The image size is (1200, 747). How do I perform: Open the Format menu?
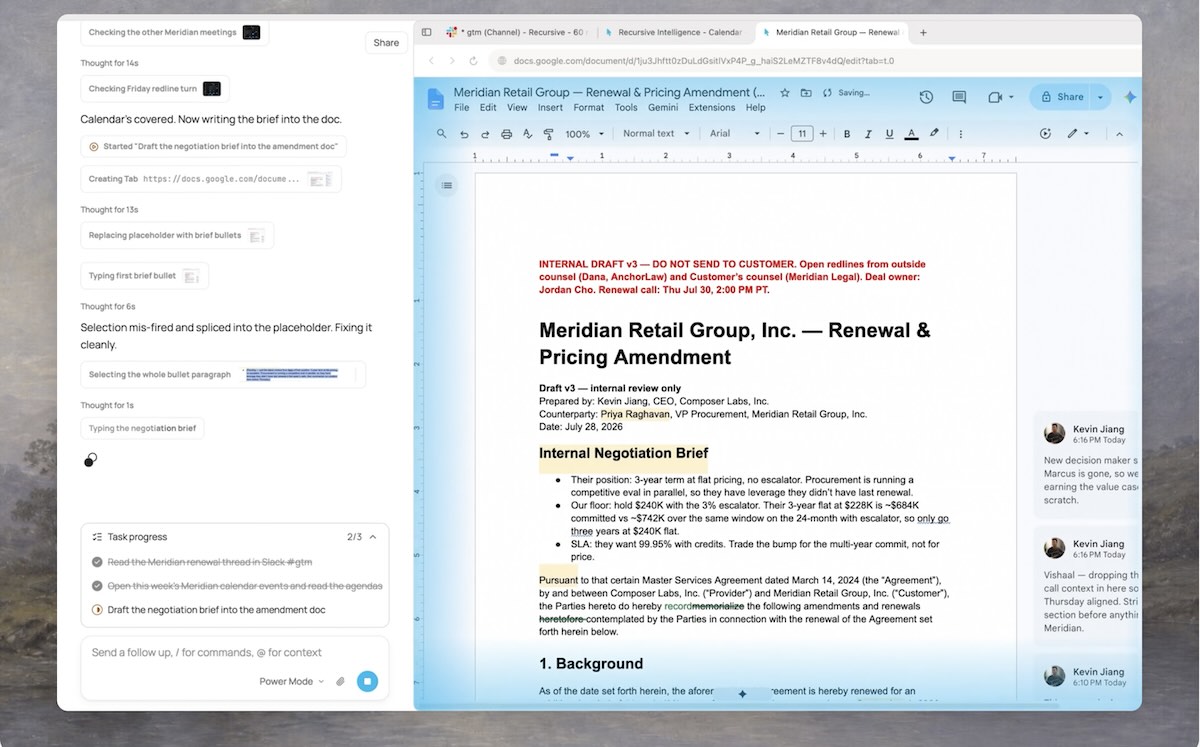point(589,107)
